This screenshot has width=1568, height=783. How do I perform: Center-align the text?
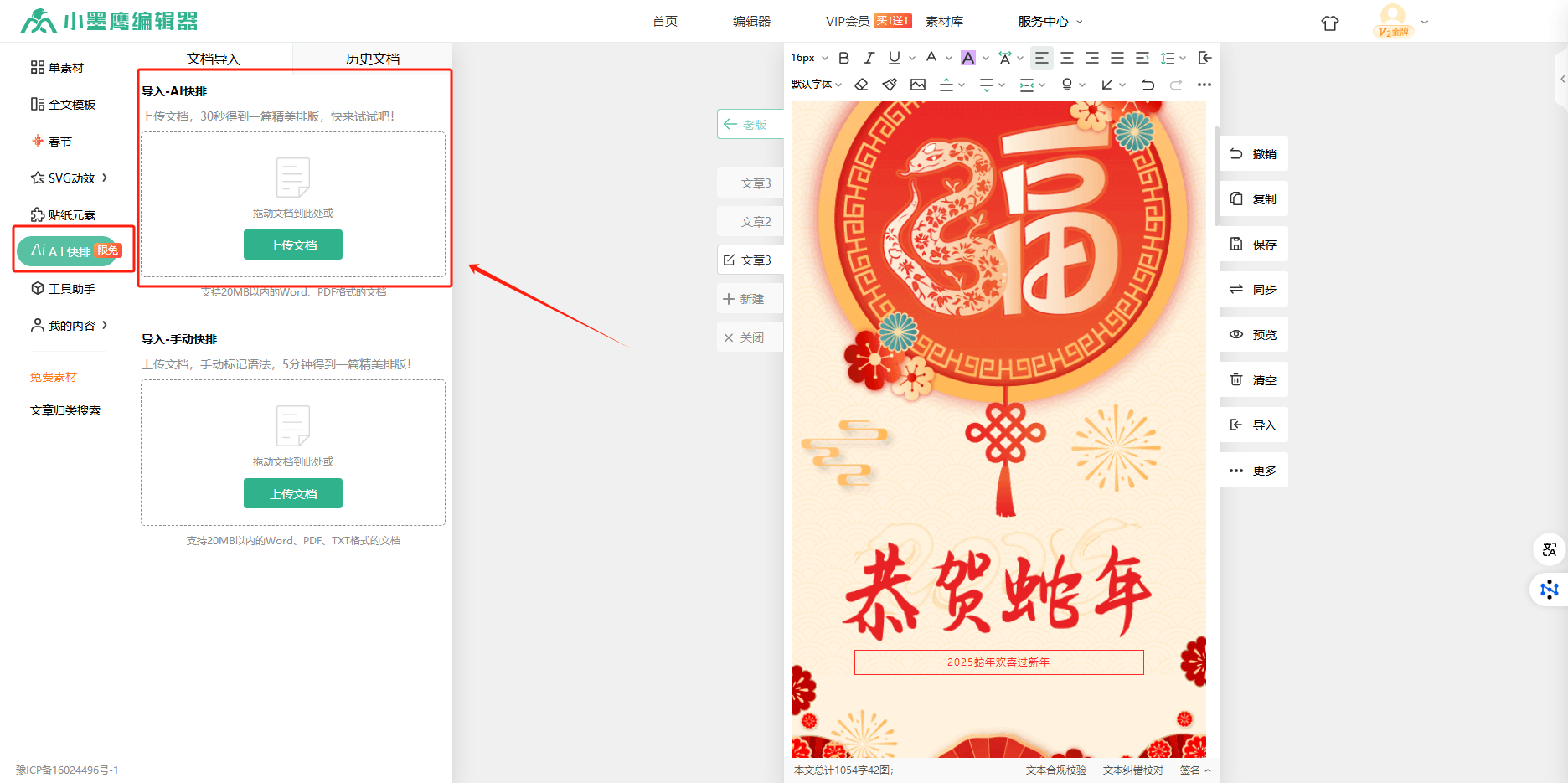[x=1066, y=58]
